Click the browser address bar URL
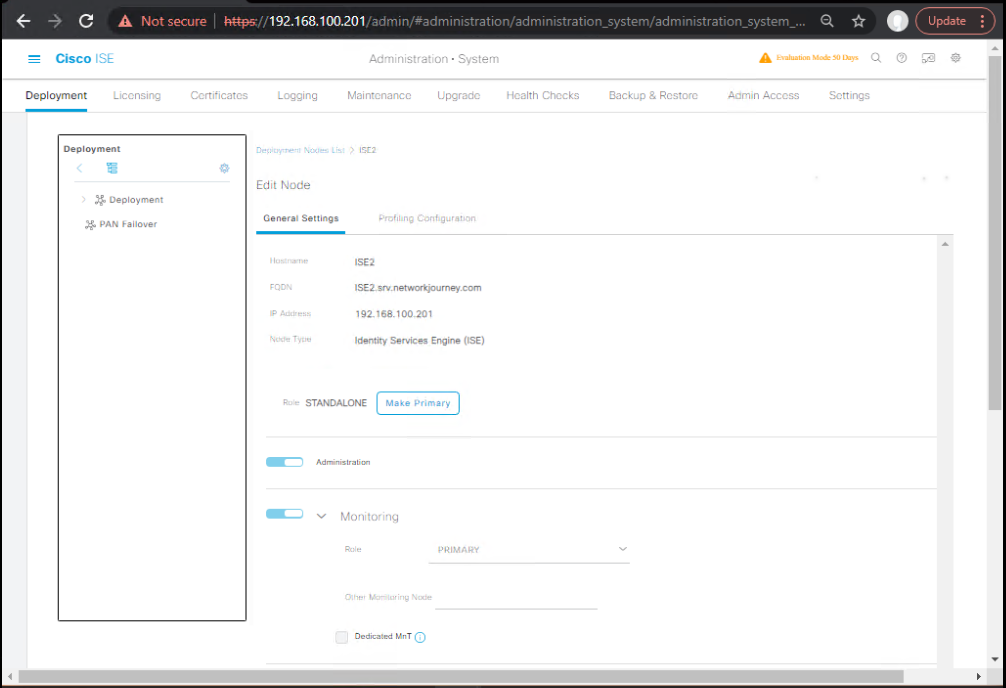This screenshot has width=1006, height=688. [515, 21]
